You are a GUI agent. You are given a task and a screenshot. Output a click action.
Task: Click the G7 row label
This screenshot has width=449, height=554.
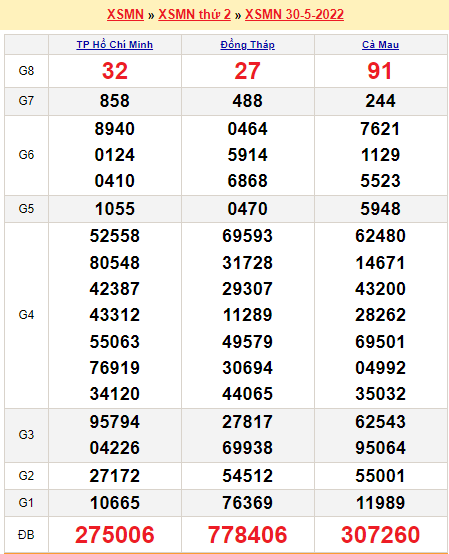click(26, 101)
